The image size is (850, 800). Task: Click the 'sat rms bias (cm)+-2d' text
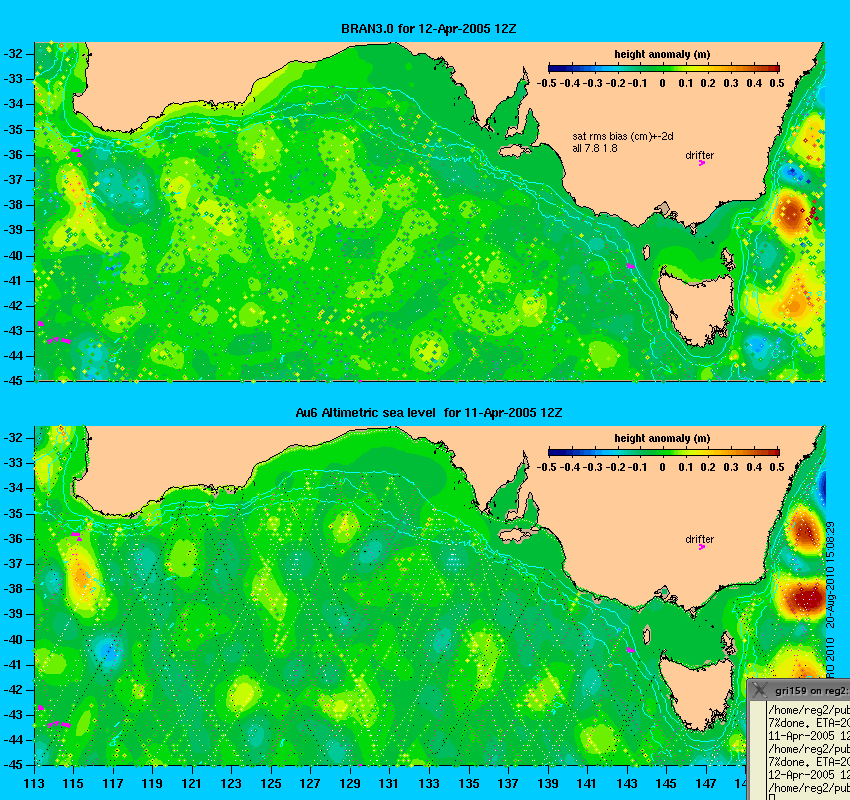click(623, 137)
